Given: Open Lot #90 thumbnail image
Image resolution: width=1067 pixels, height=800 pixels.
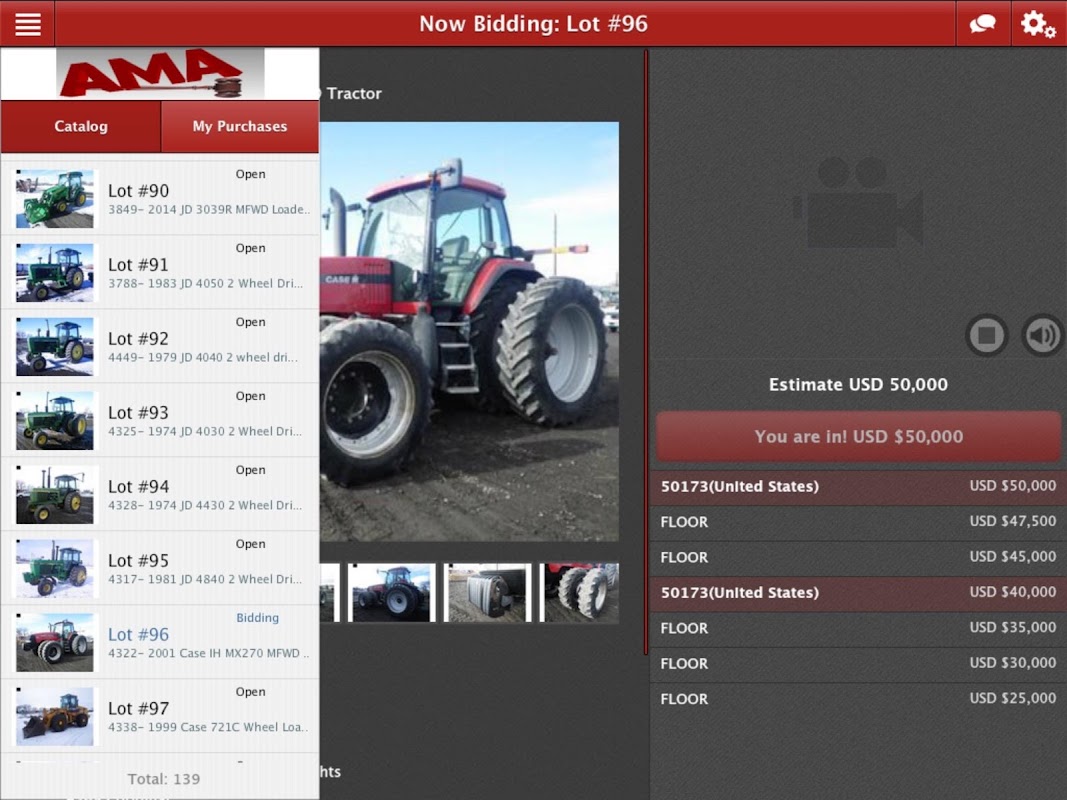Looking at the screenshot, I should click(x=54, y=199).
